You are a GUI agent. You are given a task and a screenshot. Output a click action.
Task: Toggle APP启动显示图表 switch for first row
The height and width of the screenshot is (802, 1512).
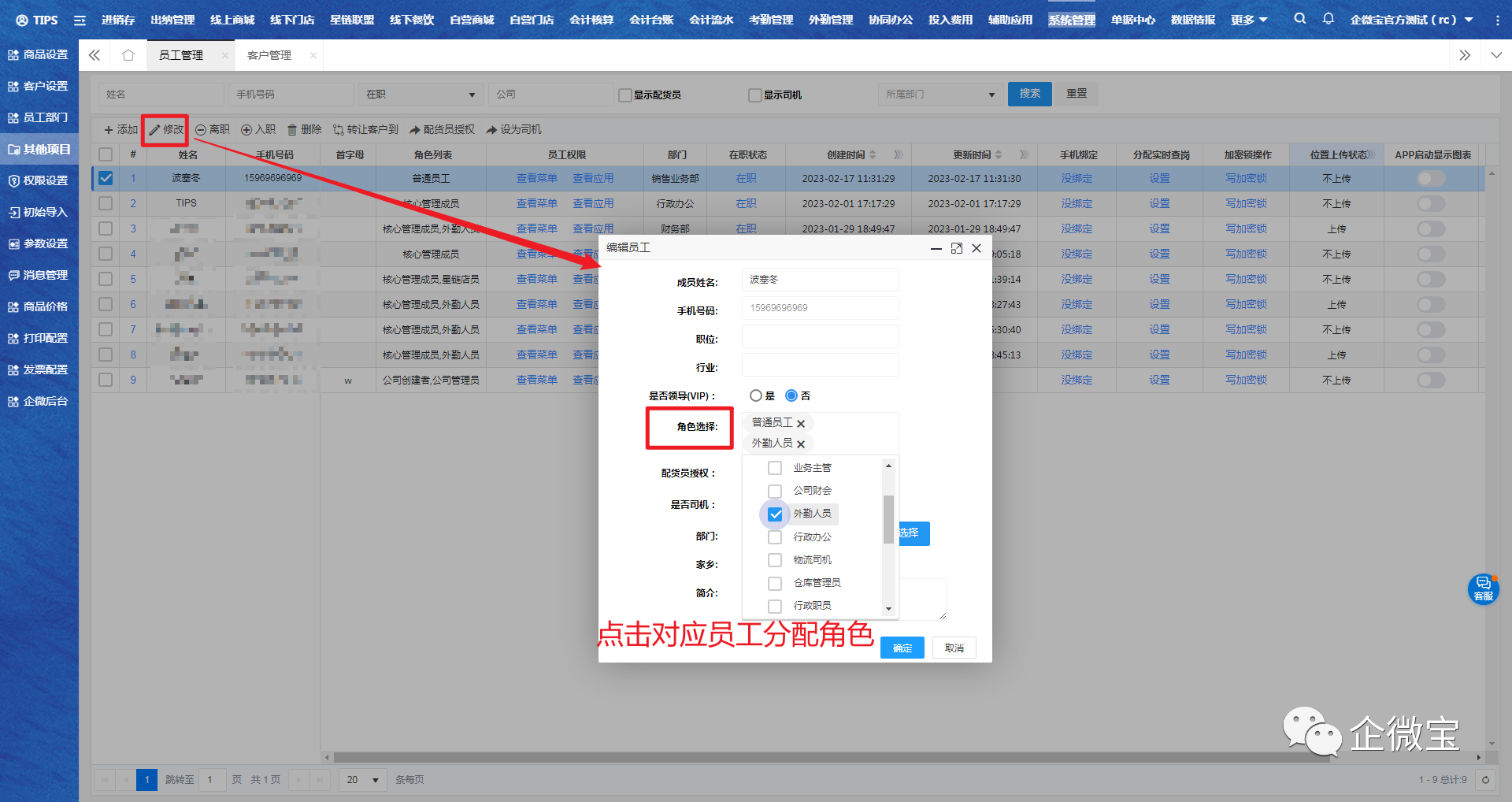click(1431, 179)
